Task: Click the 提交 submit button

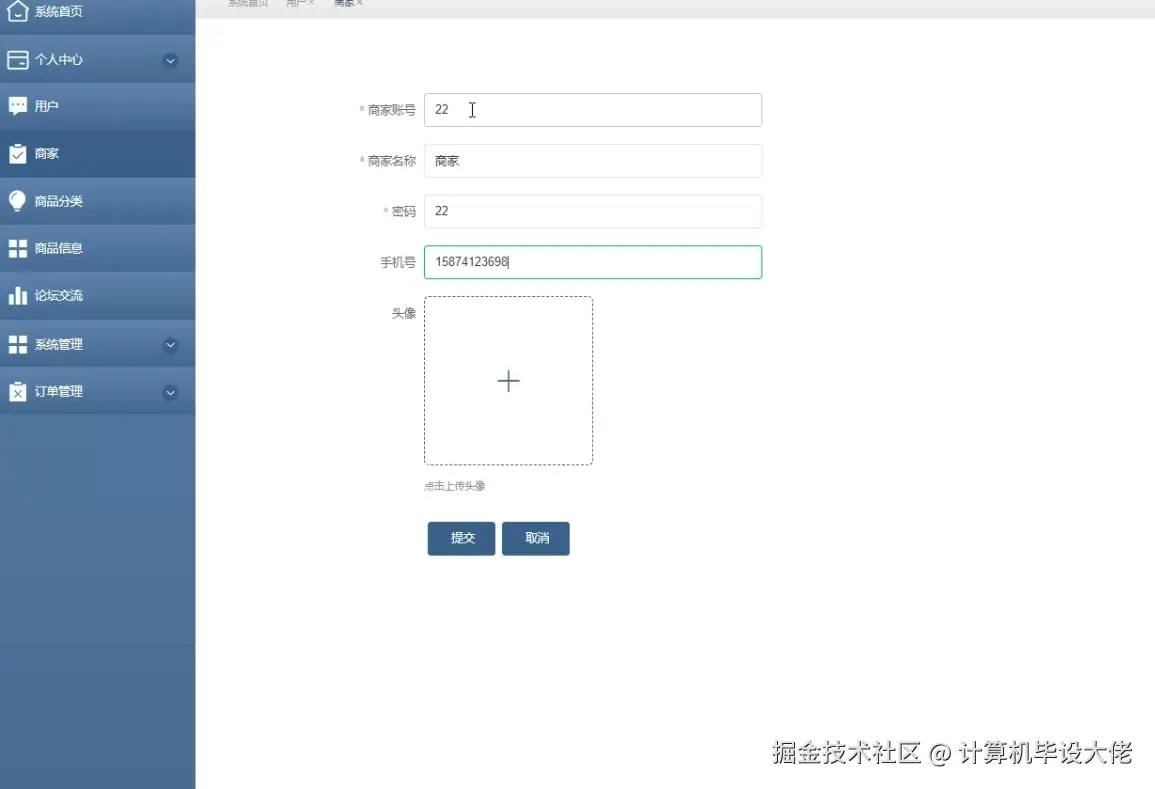Action: (x=461, y=538)
